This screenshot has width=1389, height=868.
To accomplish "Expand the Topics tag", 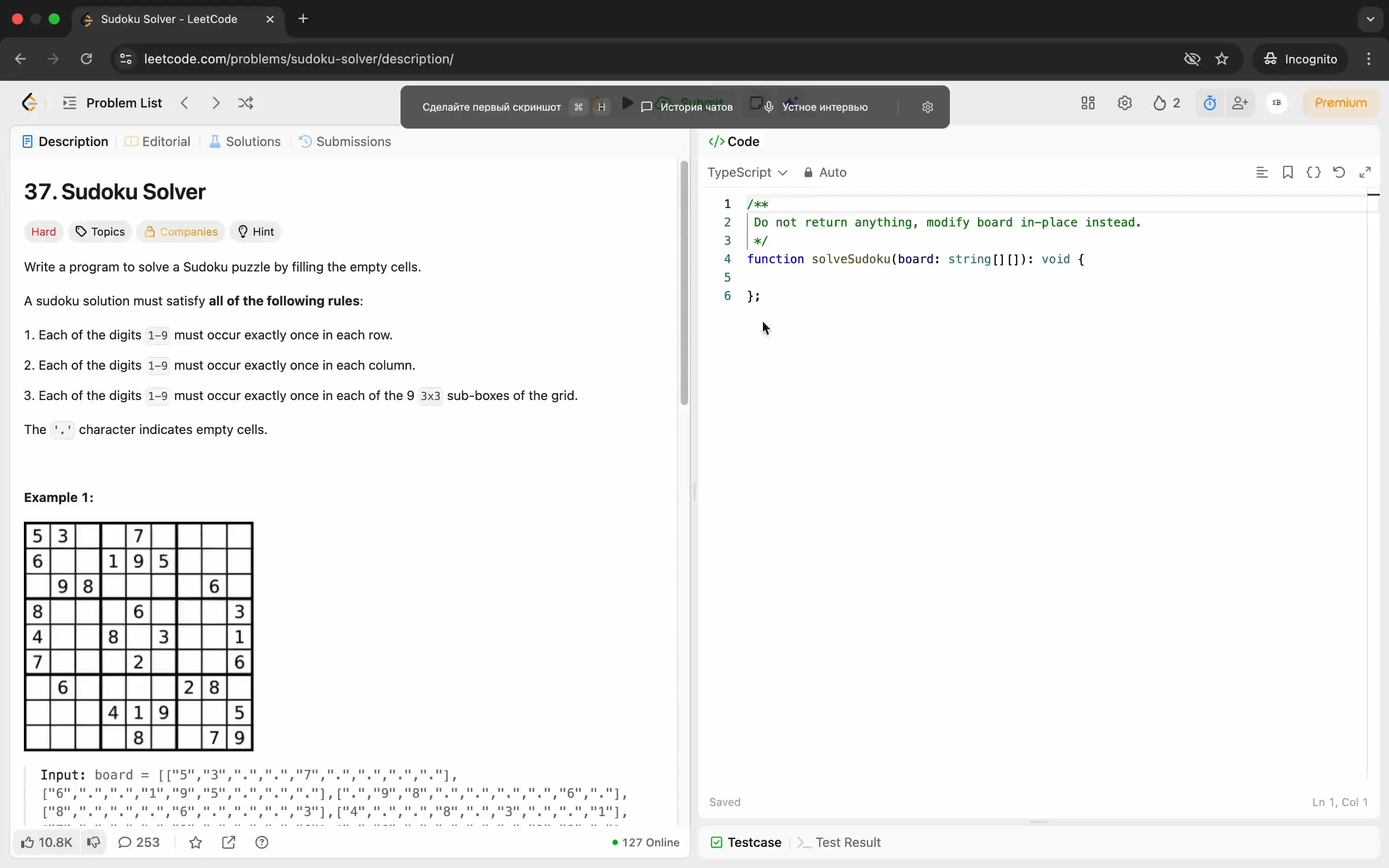I will (x=100, y=231).
